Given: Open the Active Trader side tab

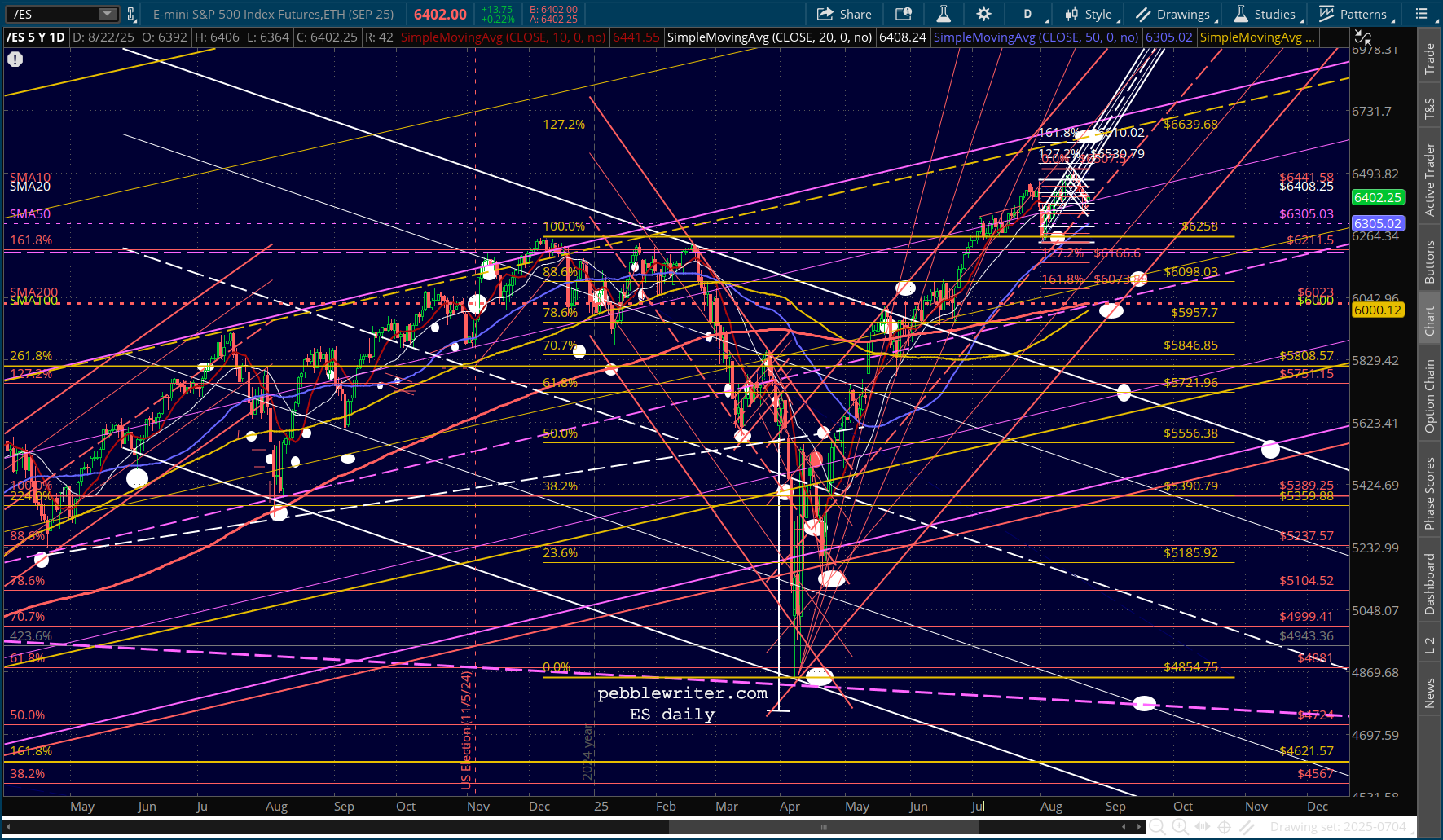Looking at the screenshot, I should coord(1430,179).
